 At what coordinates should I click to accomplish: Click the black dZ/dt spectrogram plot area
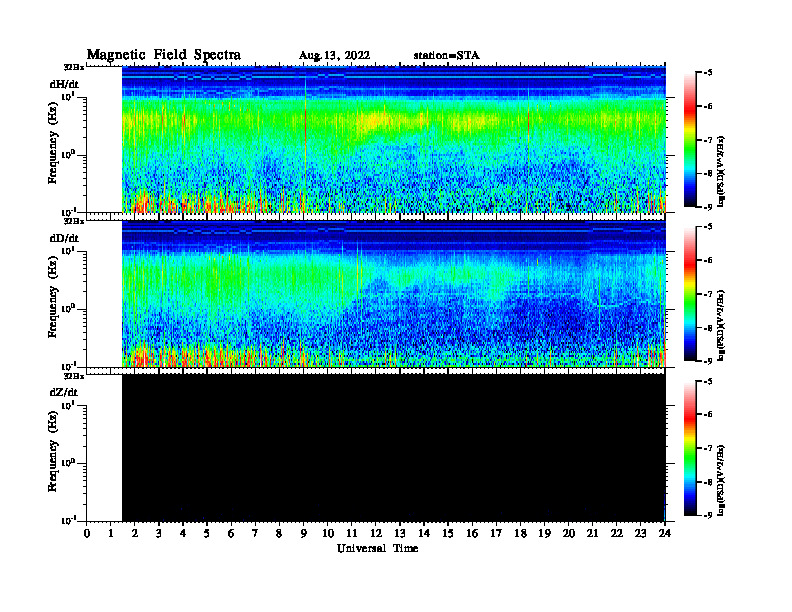point(394,448)
